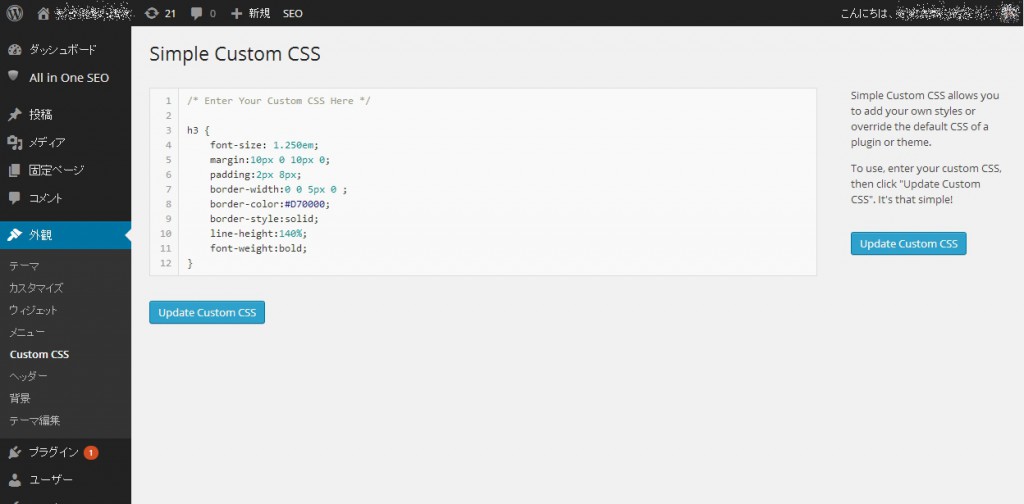The height and width of the screenshot is (504, 1024).
Task: Open the site home icon
Action: pos(43,14)
